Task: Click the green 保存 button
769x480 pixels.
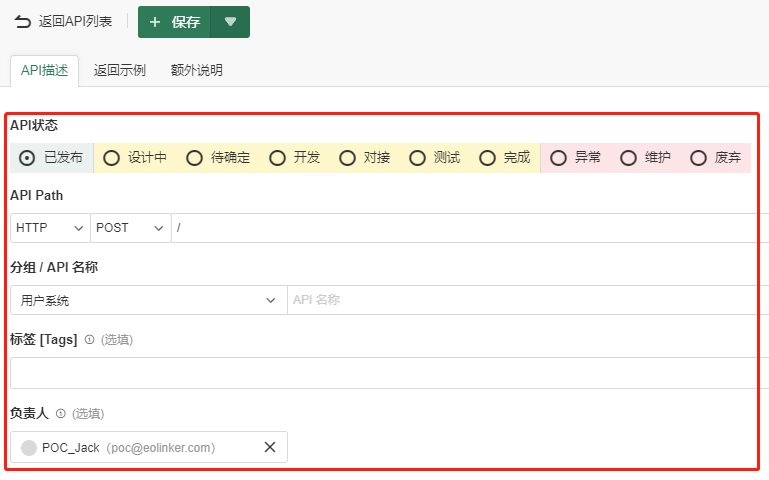Action: [x=174, y=22]
